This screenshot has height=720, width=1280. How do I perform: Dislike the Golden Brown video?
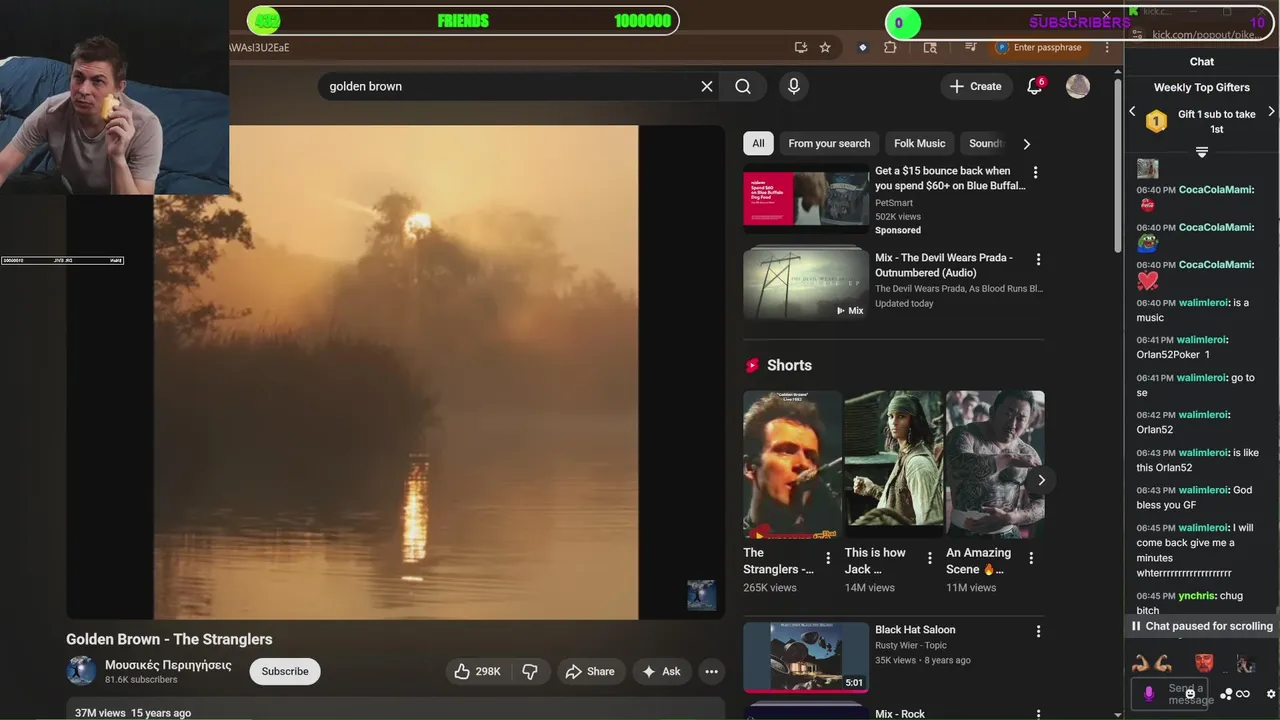pyautogui.click(x=530, y=672)
